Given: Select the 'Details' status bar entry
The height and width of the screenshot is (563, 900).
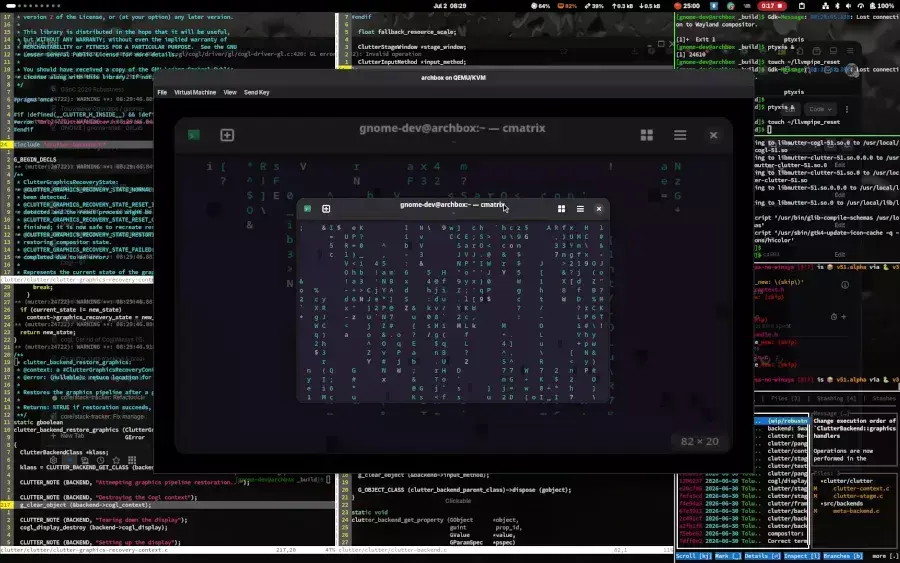Looking at the screenshot, I should [x=762, y=556].
